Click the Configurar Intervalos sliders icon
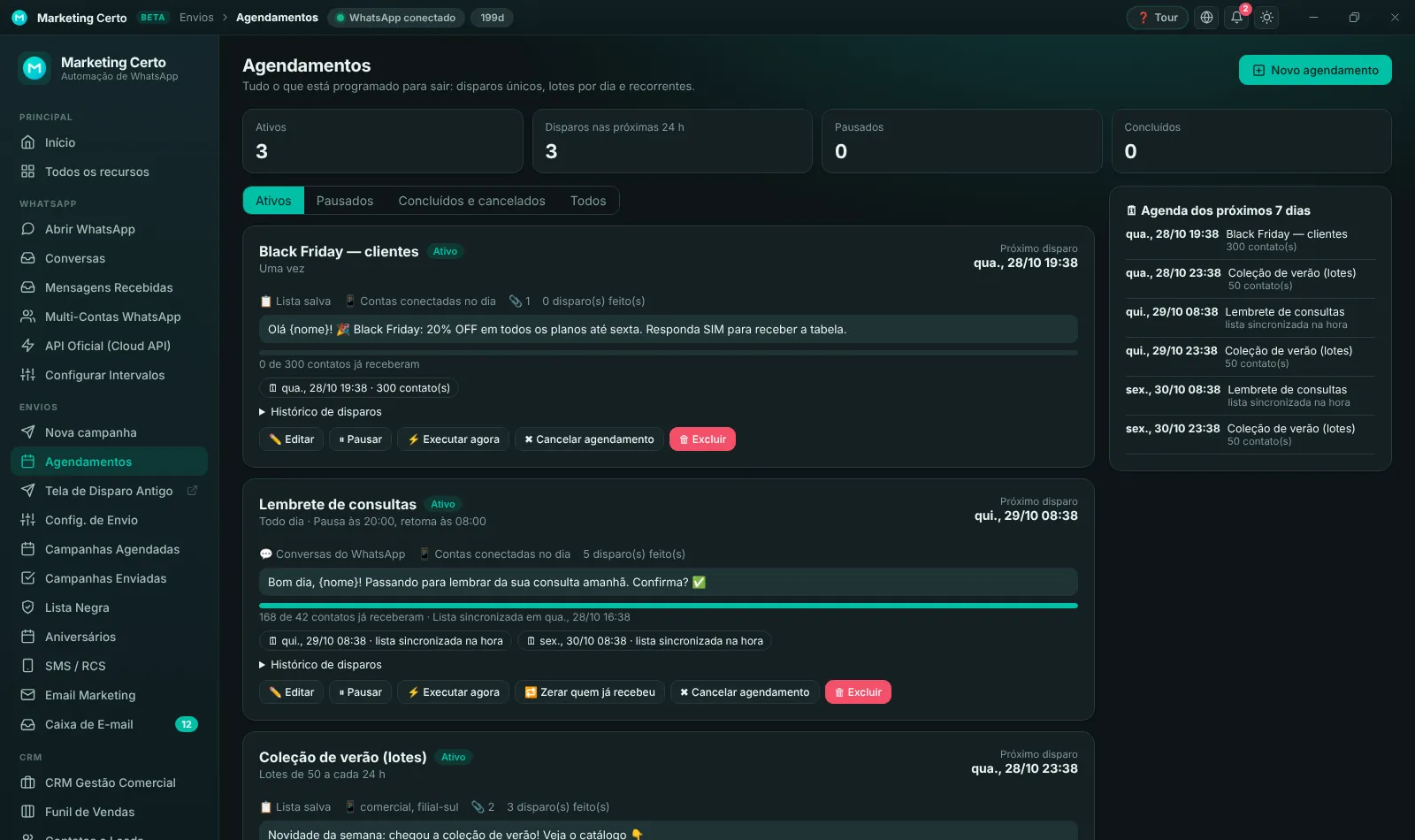The image size is (1415, 840). pos(27,375)
